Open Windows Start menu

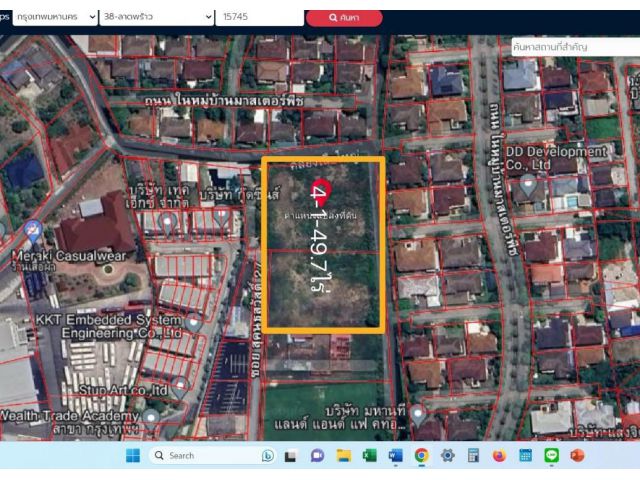pos(133,456)
